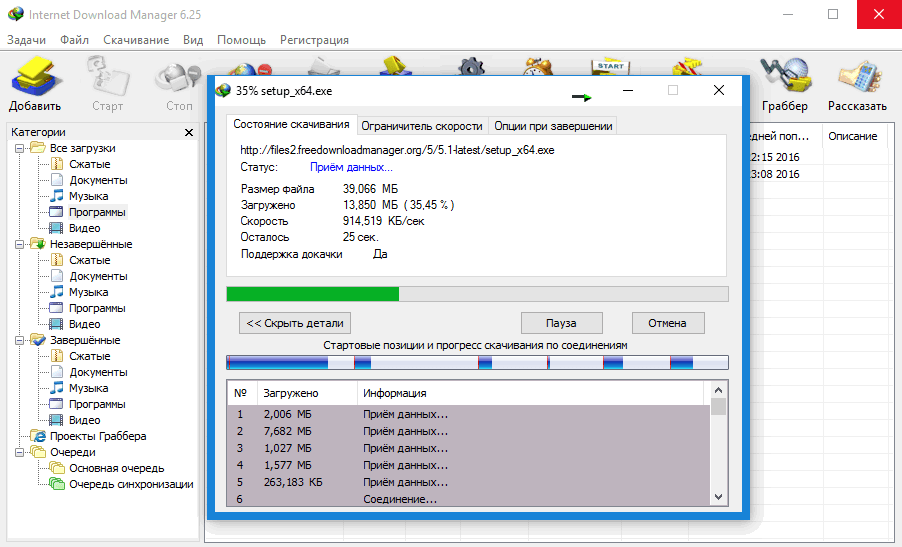Open the Файл menu

tap(74, 40)
